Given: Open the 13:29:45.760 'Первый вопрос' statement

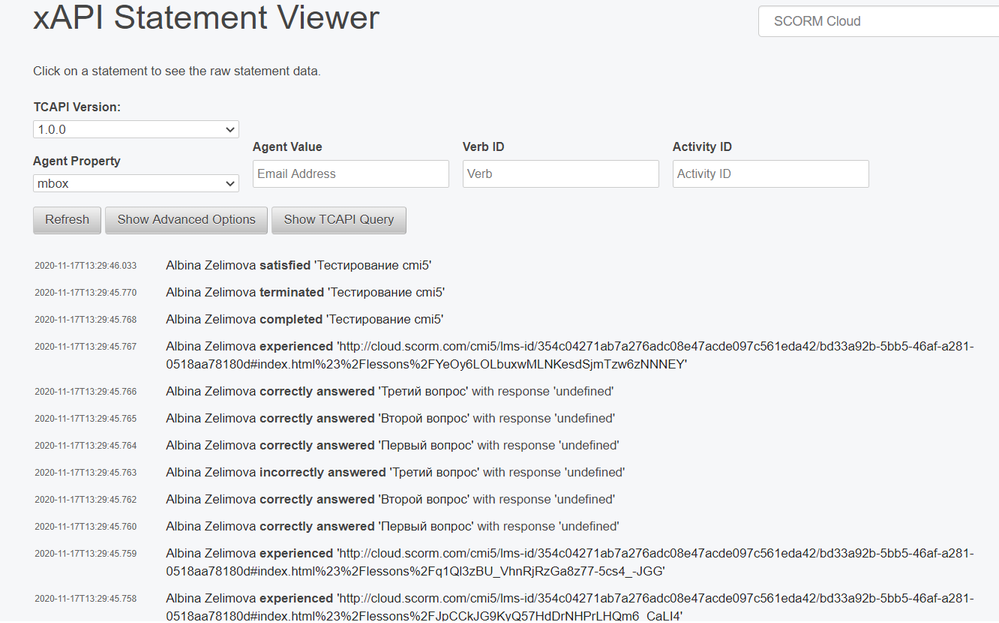Looking at the screenshot, I should (x=392, y=527).
